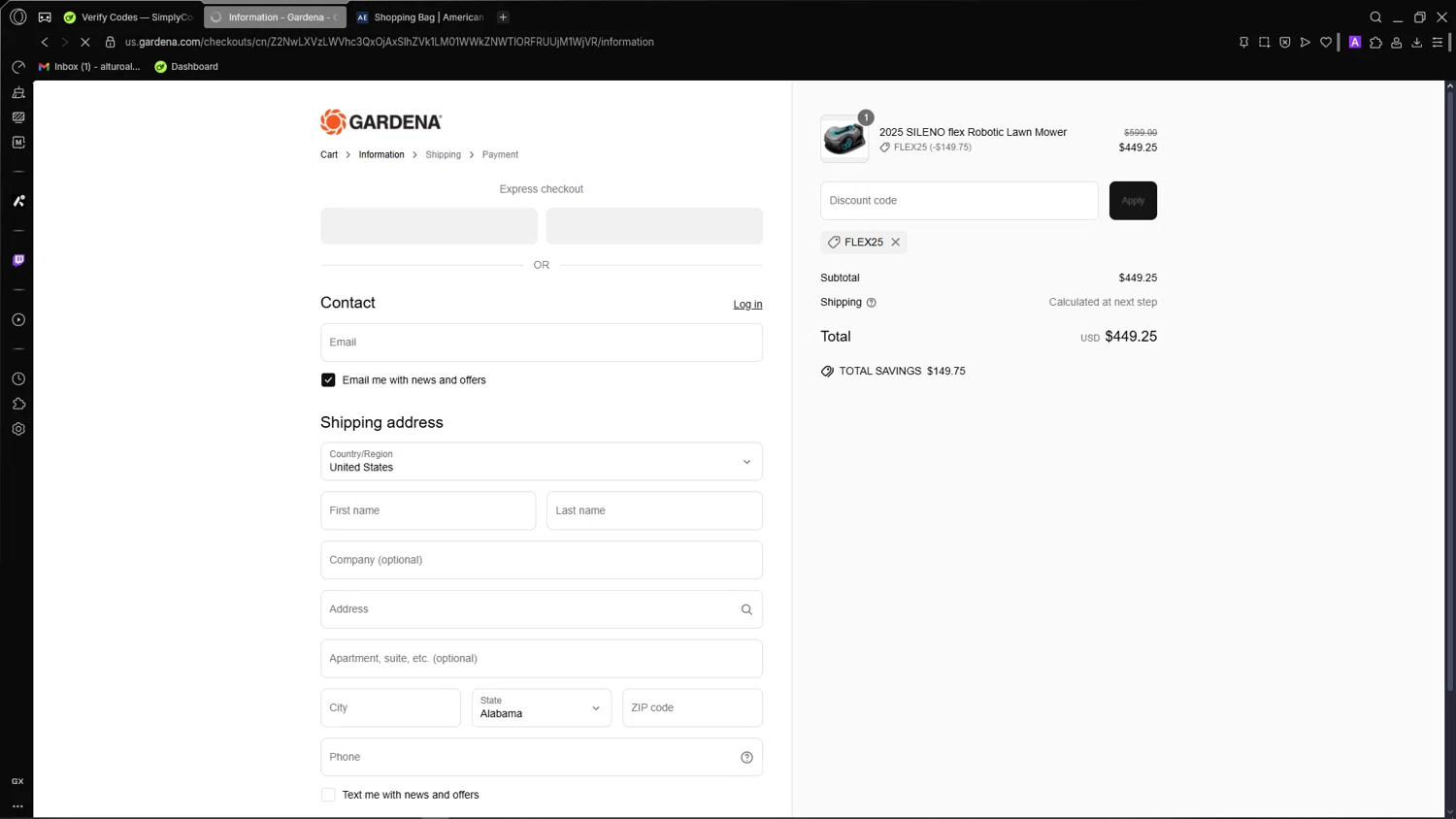Click the Apply discount button
This screenshot has width=1456, height=819.
point(1133,200)
